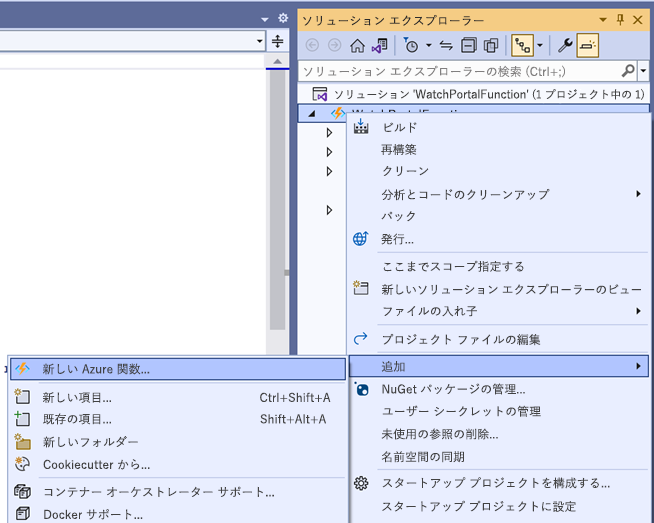Open editor tab gear settings icon
The height and width of the screenshot is (523, 654).
click(283, 18)
